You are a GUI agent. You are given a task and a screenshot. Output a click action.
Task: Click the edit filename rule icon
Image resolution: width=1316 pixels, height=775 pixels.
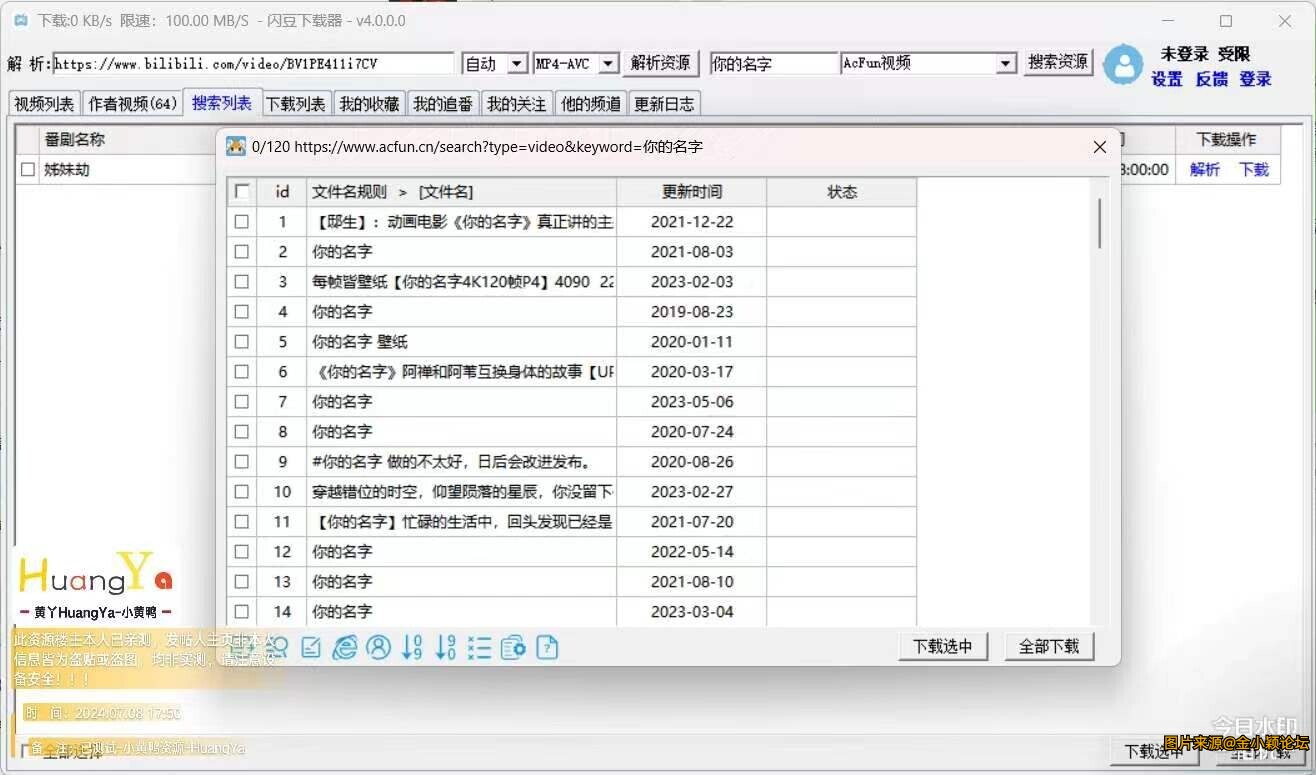311,648
